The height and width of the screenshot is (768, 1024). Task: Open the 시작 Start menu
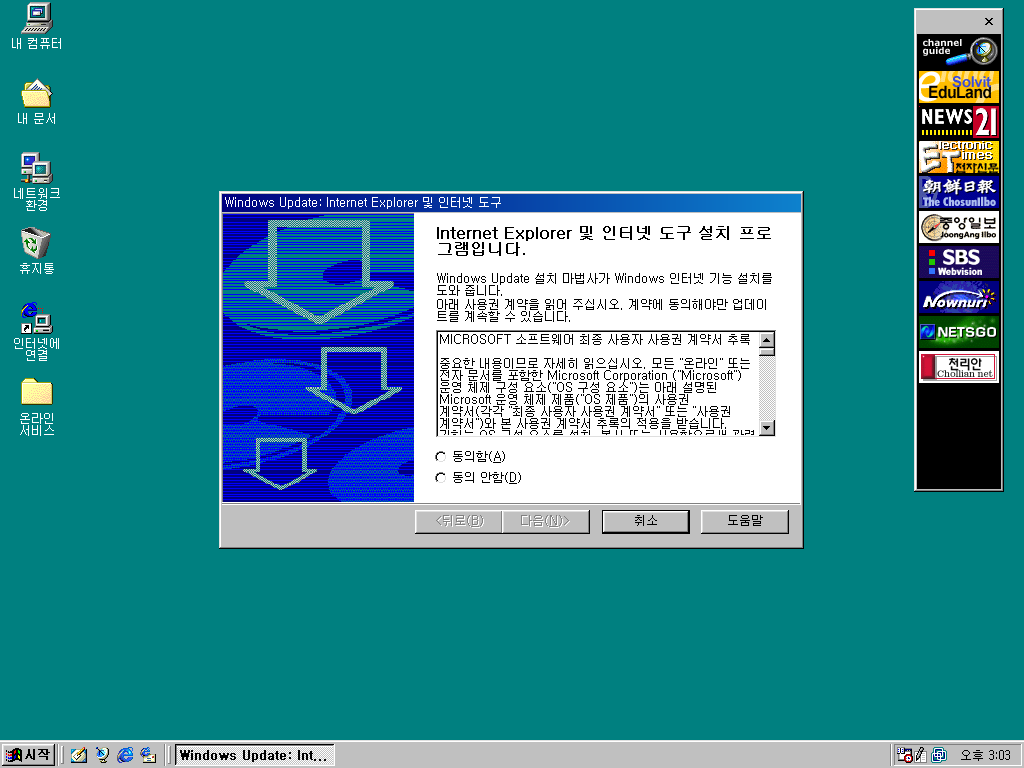coord(27,755)
